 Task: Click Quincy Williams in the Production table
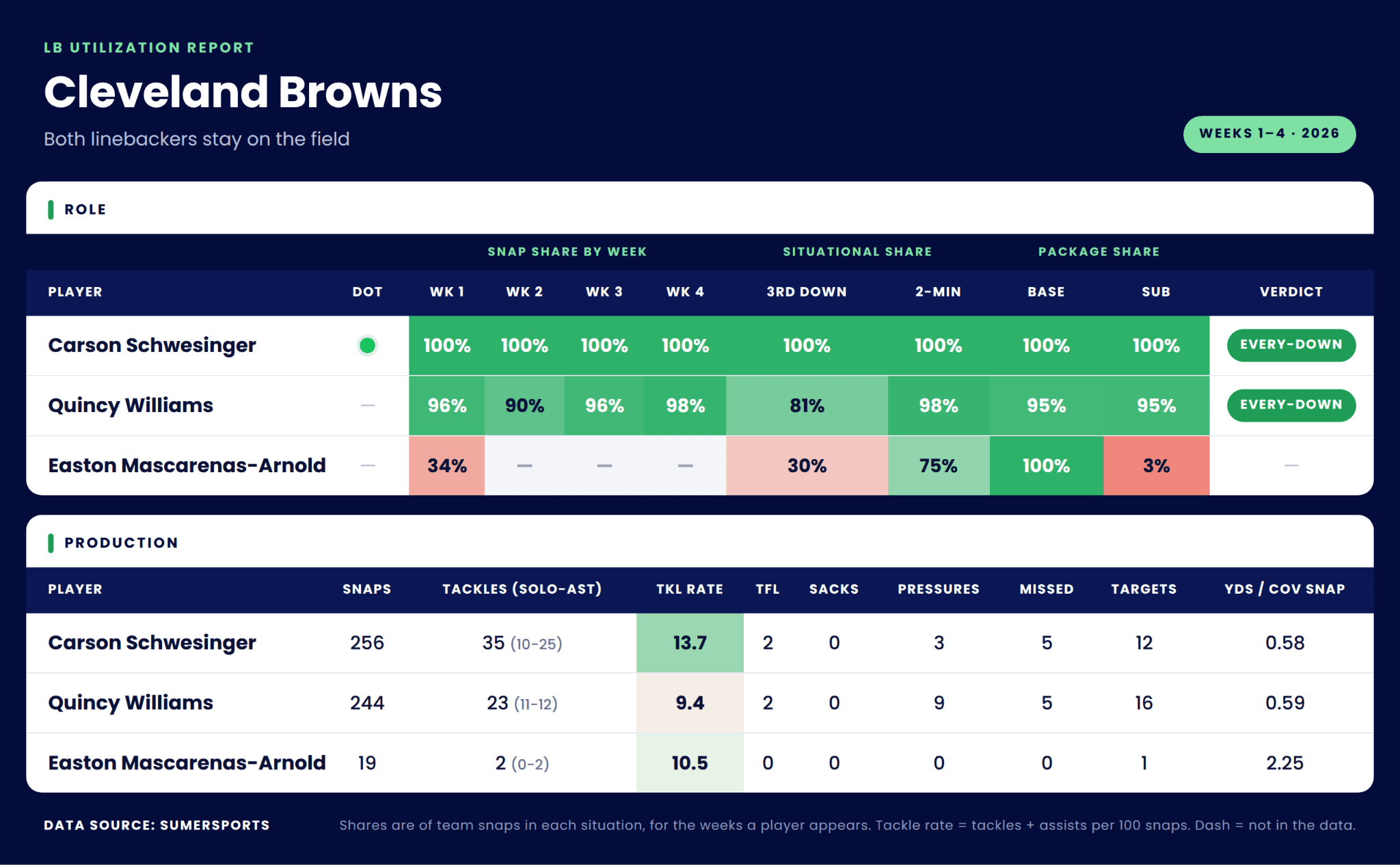pyautogui.click(x=131, y=703)
